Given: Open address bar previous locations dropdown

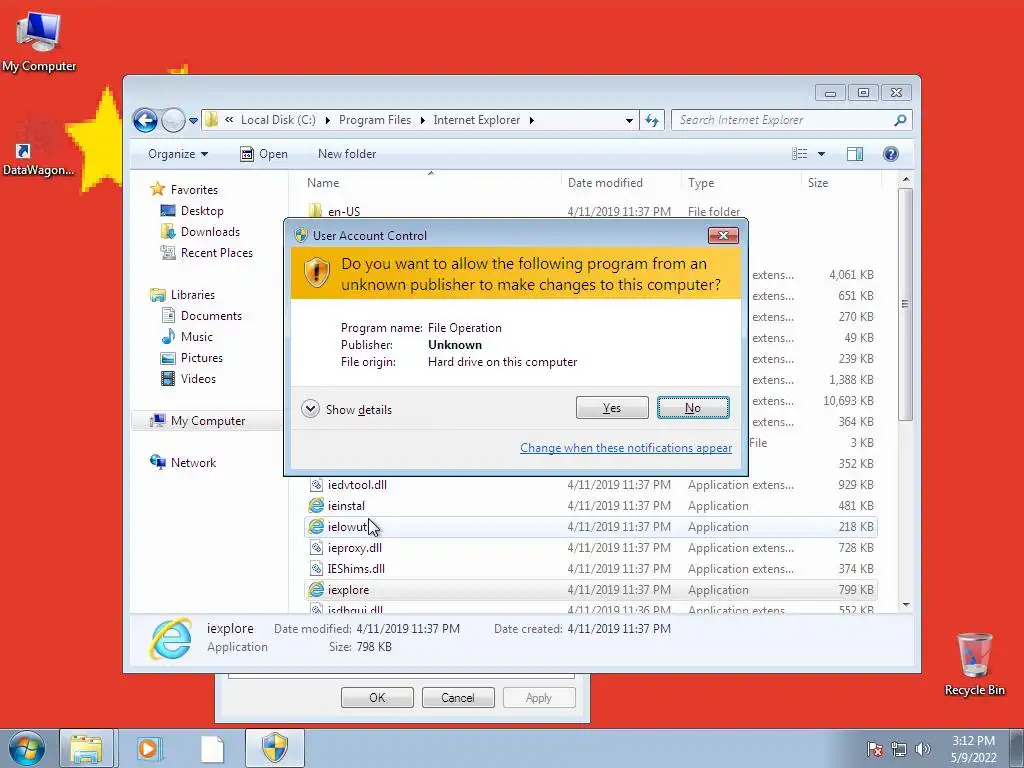Looking at the screenshot, I should (629, 120).
